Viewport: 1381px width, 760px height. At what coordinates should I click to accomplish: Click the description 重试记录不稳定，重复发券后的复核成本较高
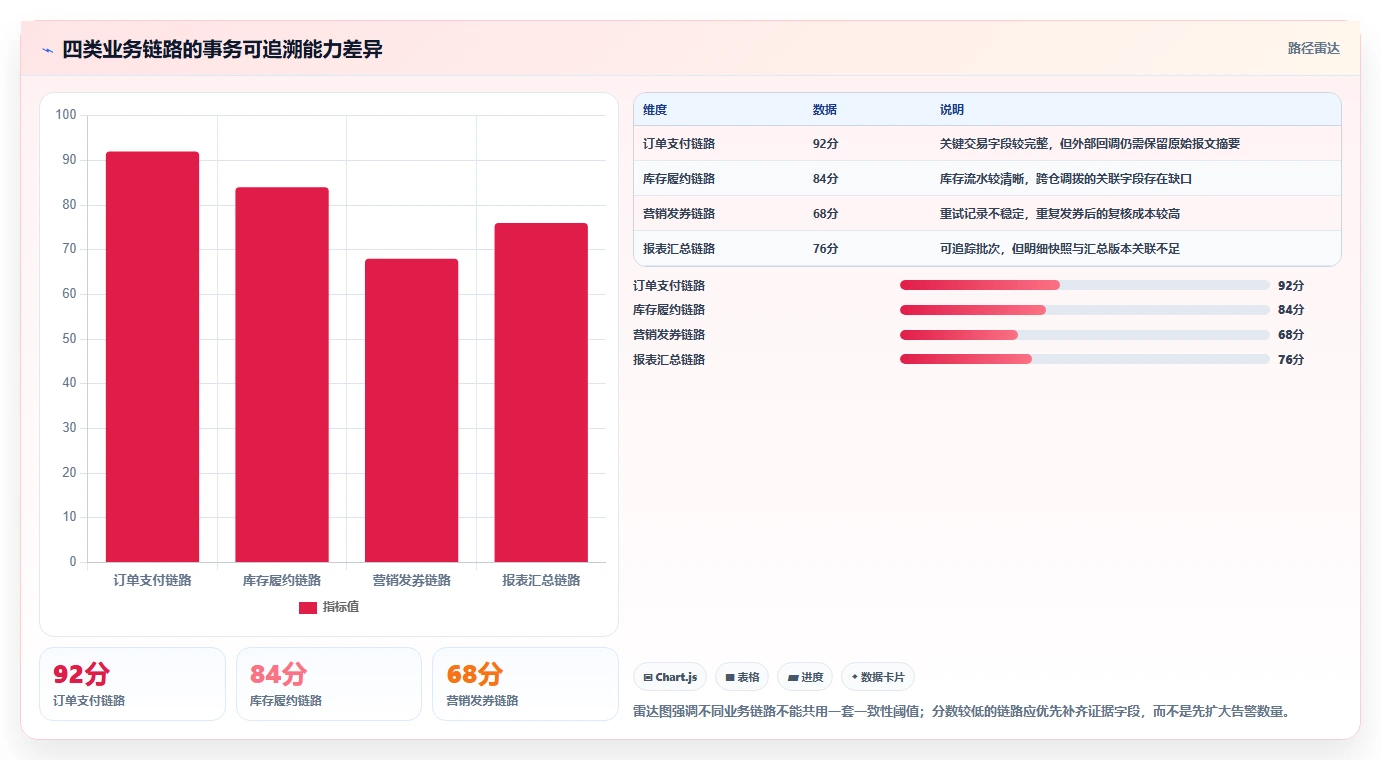(x=1060, y=214)
